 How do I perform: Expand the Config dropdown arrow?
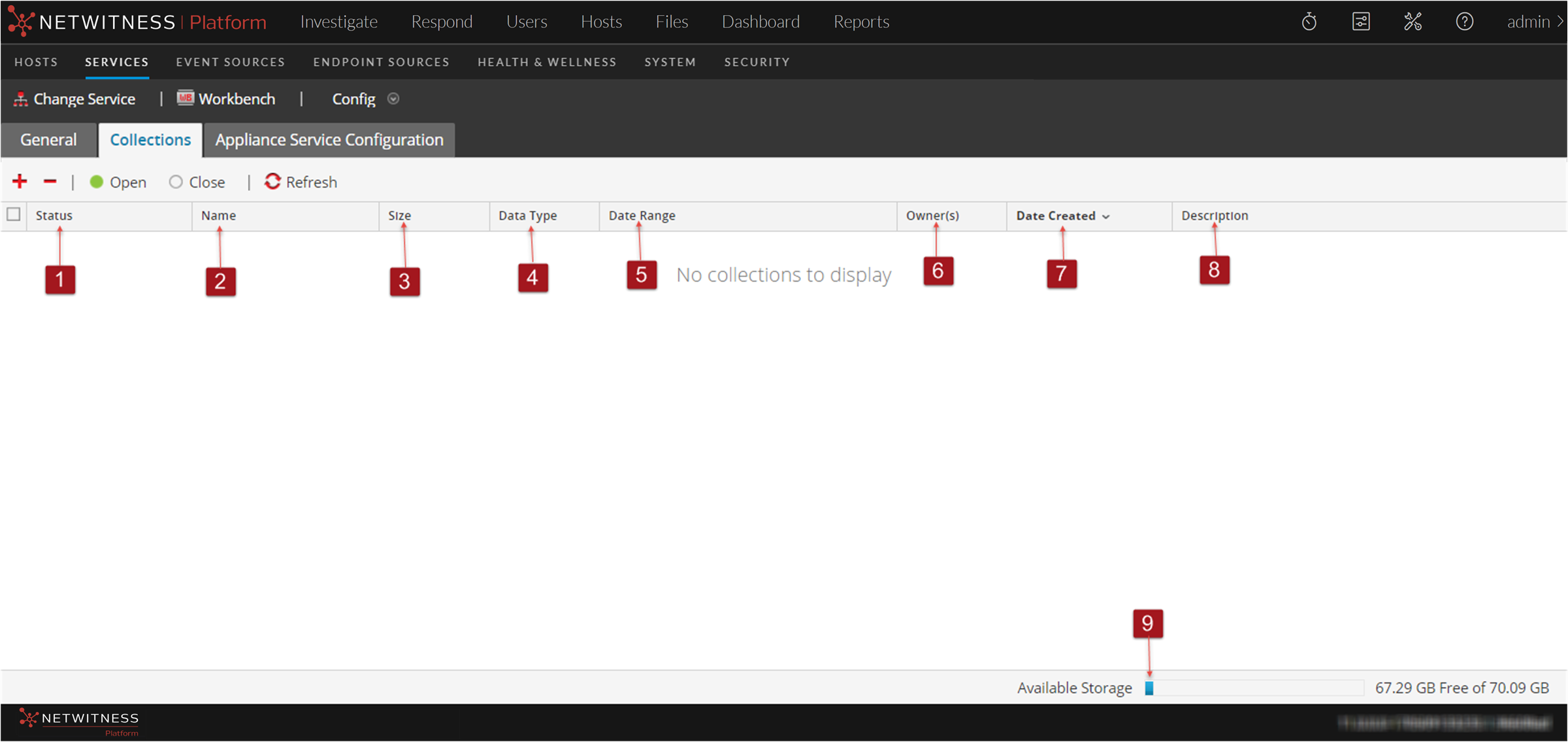pos(393,99)
